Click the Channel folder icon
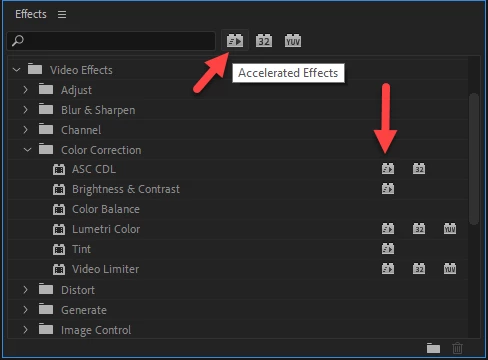 click(x=46, y=129)
